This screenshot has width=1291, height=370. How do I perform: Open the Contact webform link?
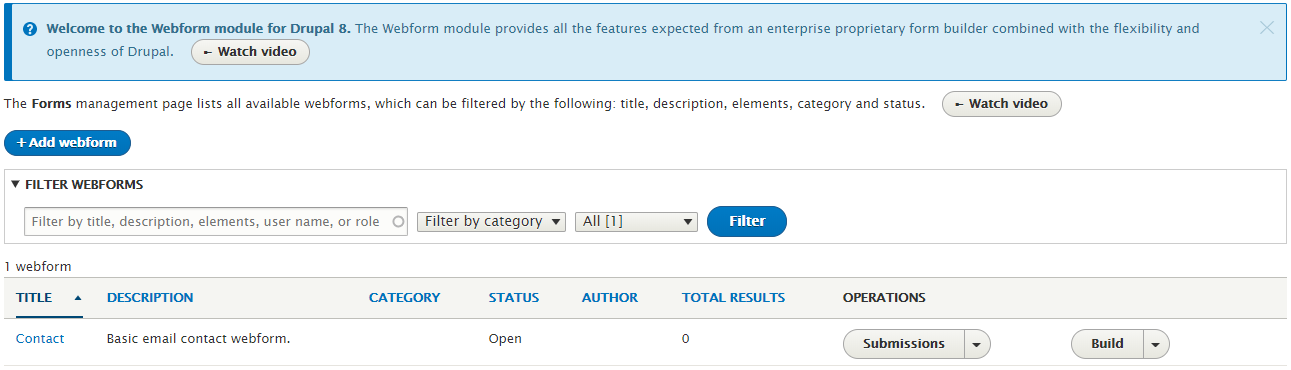40,339
